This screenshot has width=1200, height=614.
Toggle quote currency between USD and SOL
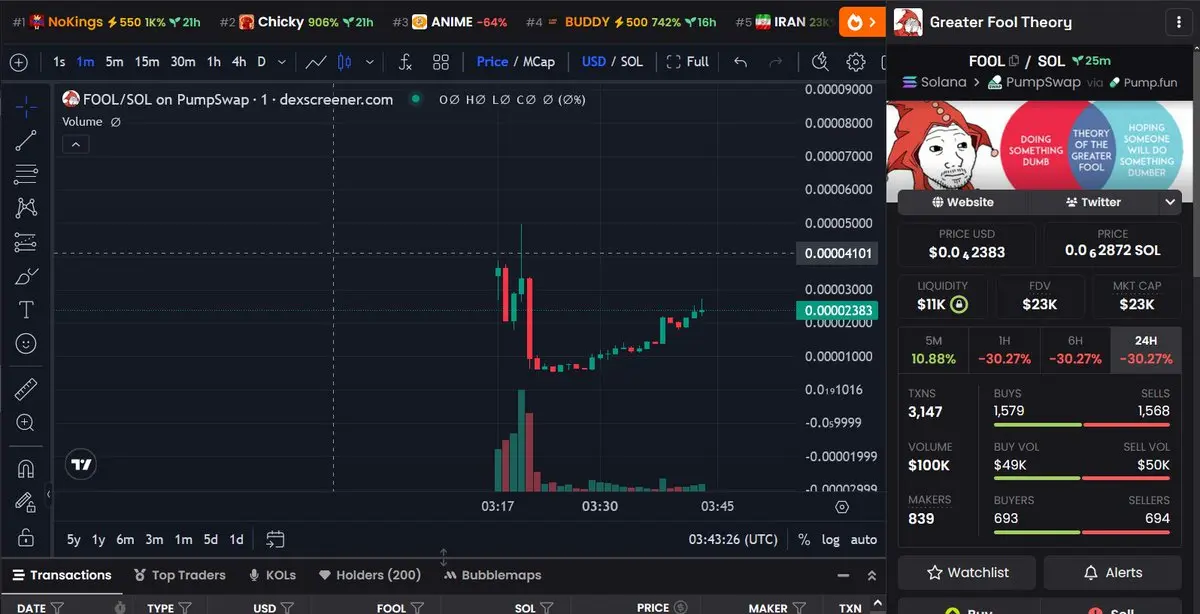[x=612, y=61]
